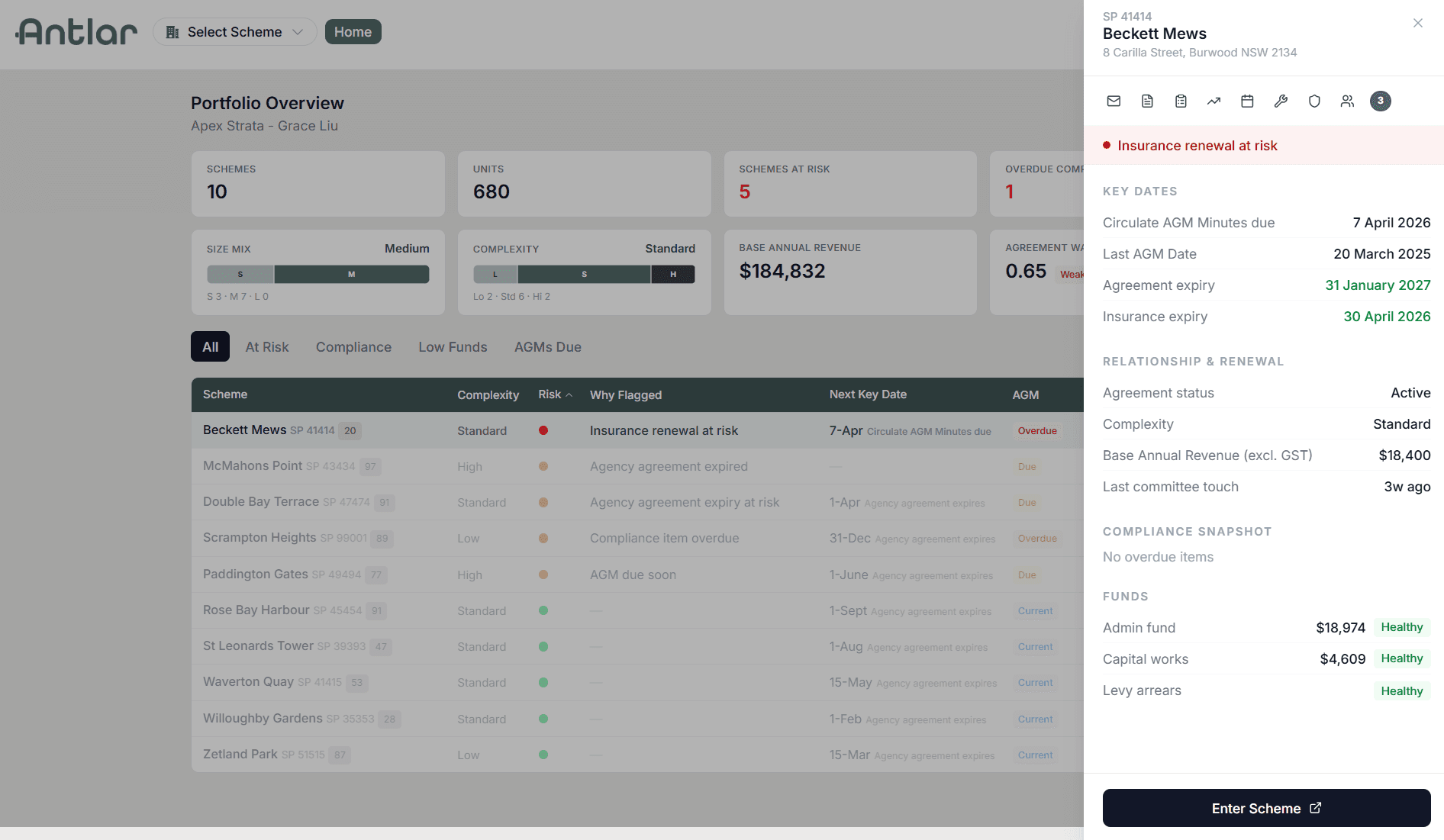Select the McMahons Point table row
The image size is (1444, 840).
(534, 466)
